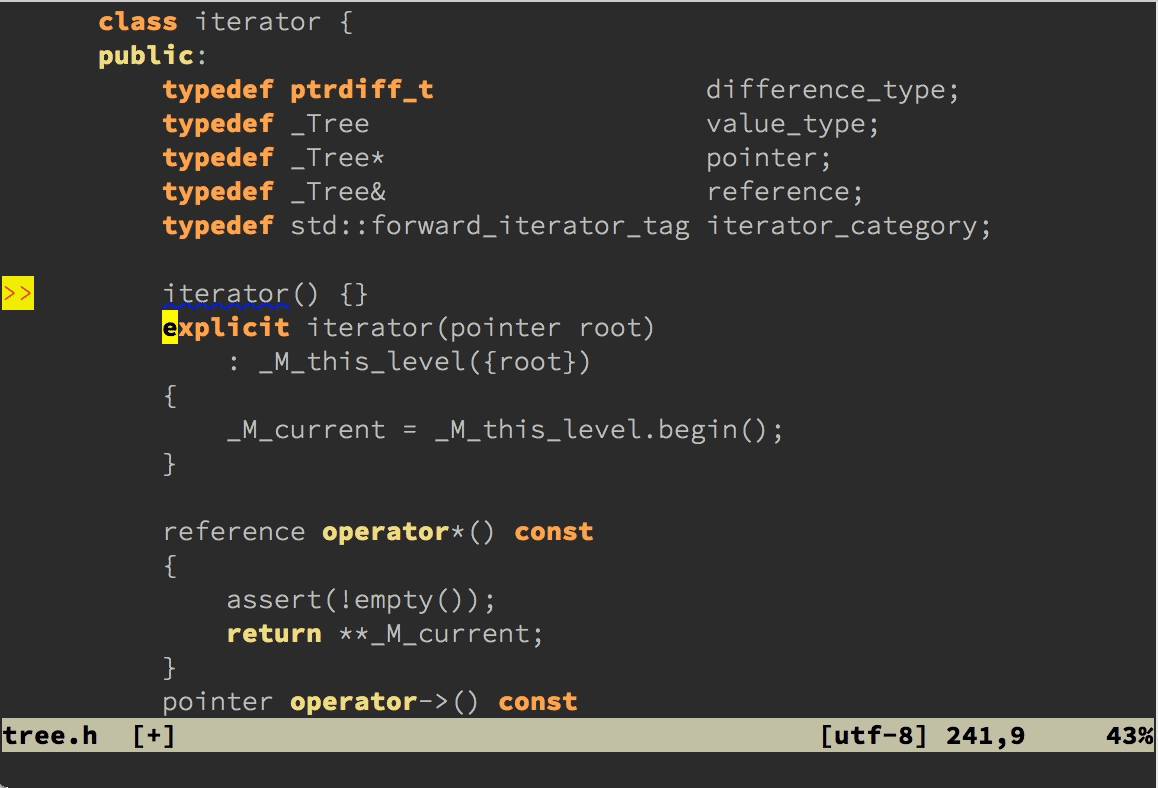Click the 'class' keyword at the top
Screen dimensions: 1158x788
tap(138, 22)
